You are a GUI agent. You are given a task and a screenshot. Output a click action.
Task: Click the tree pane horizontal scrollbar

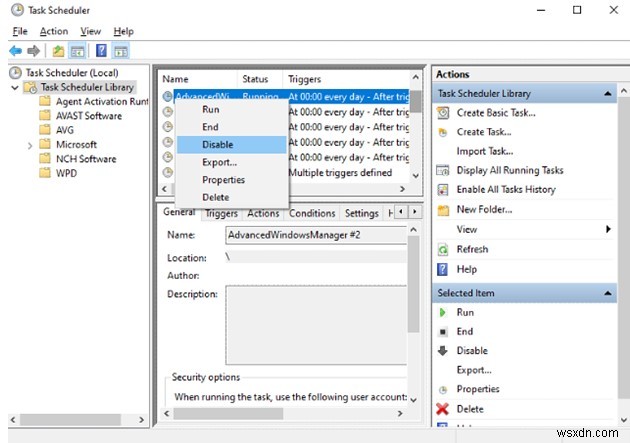[71, 420]
